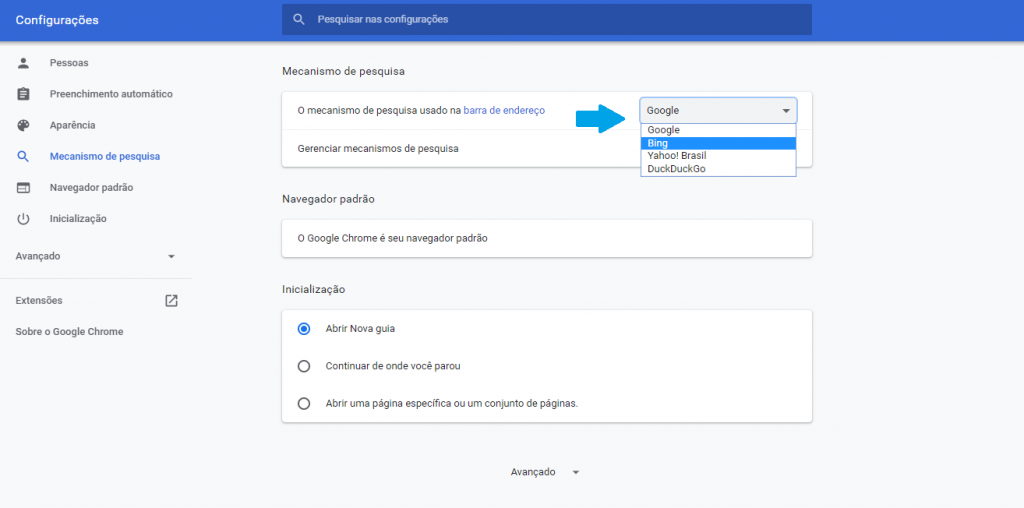Open Sobre o Google Chrome
The width and height of the screenshot is (1024, 508).
[x=69, y=332]
